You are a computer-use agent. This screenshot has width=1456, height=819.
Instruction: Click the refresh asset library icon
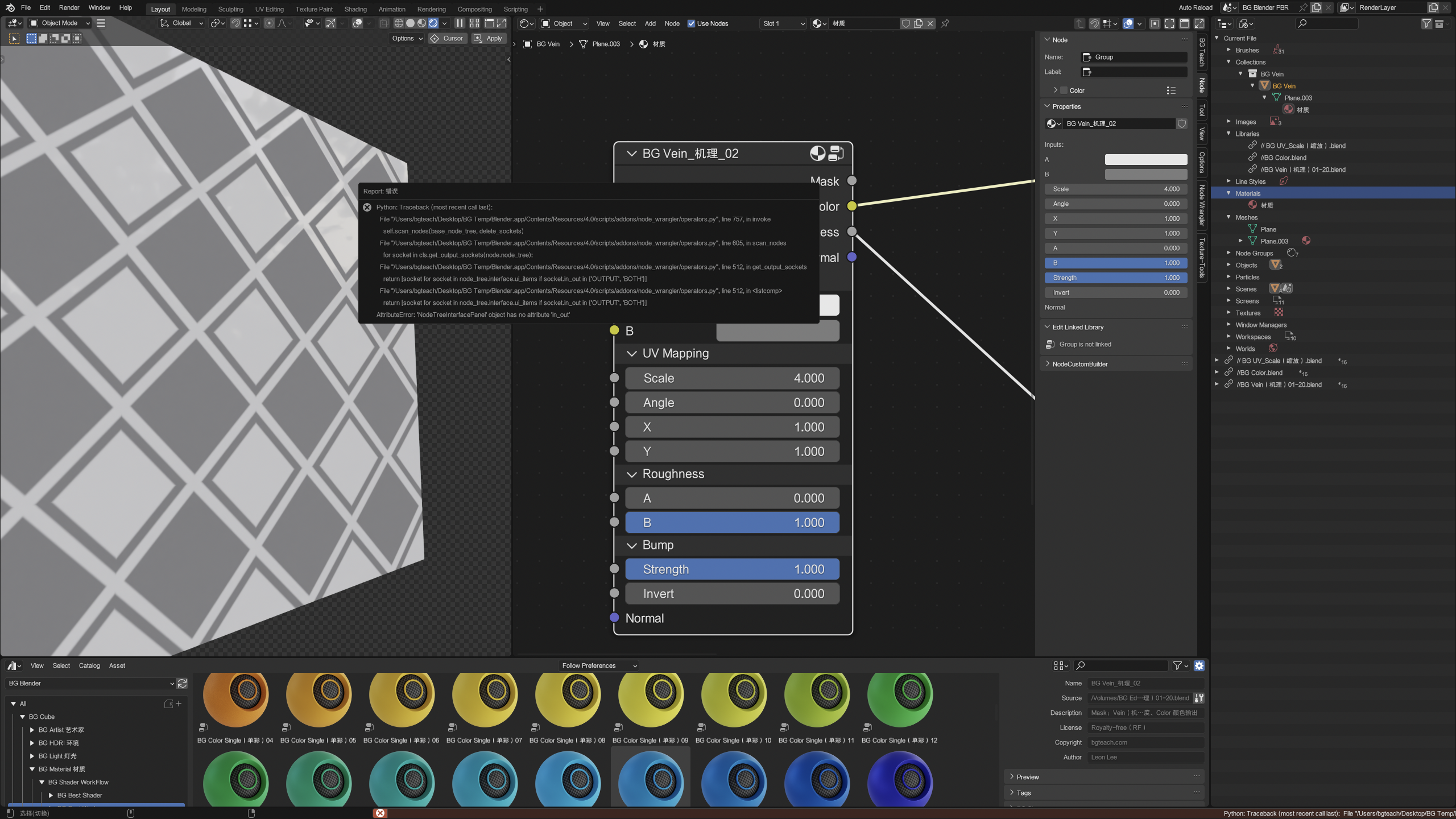point(182,683)
